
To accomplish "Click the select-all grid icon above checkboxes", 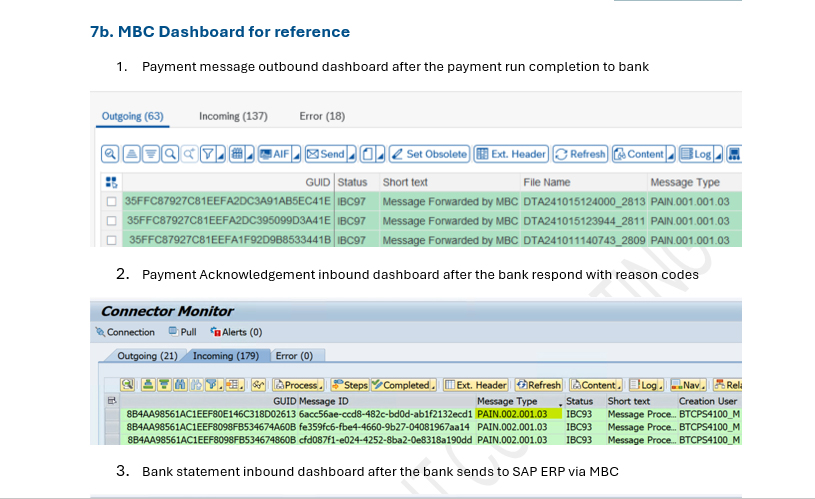I will [111, 182].
